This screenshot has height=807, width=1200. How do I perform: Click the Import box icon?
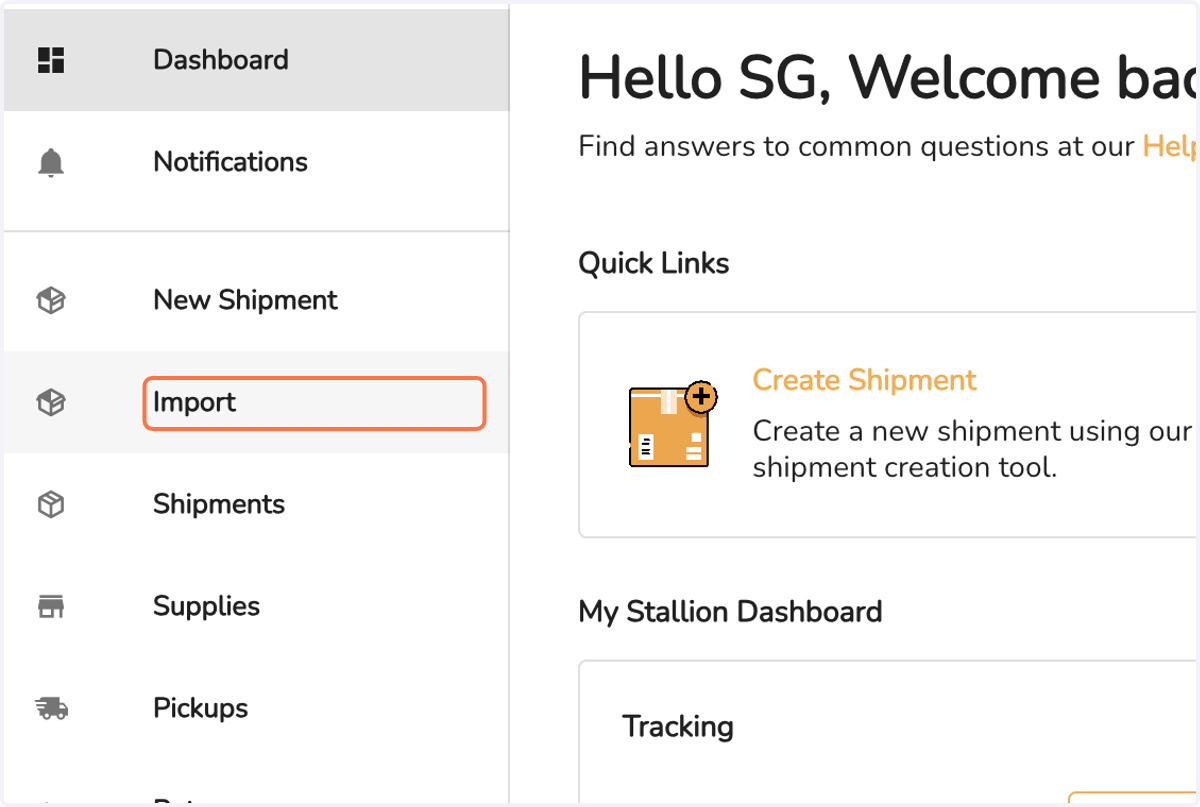coord(51,402)
